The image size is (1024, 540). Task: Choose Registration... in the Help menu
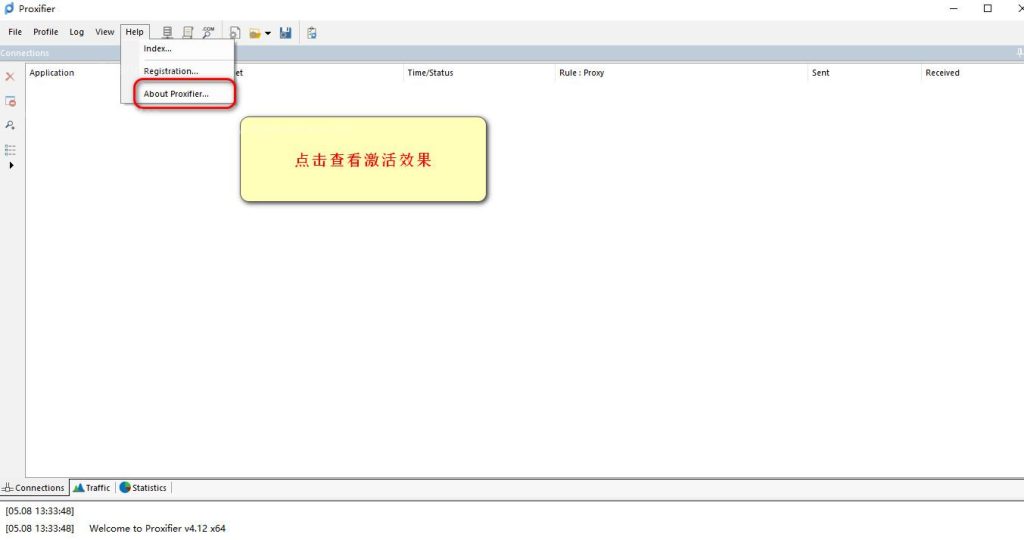[x=171, y=71]
